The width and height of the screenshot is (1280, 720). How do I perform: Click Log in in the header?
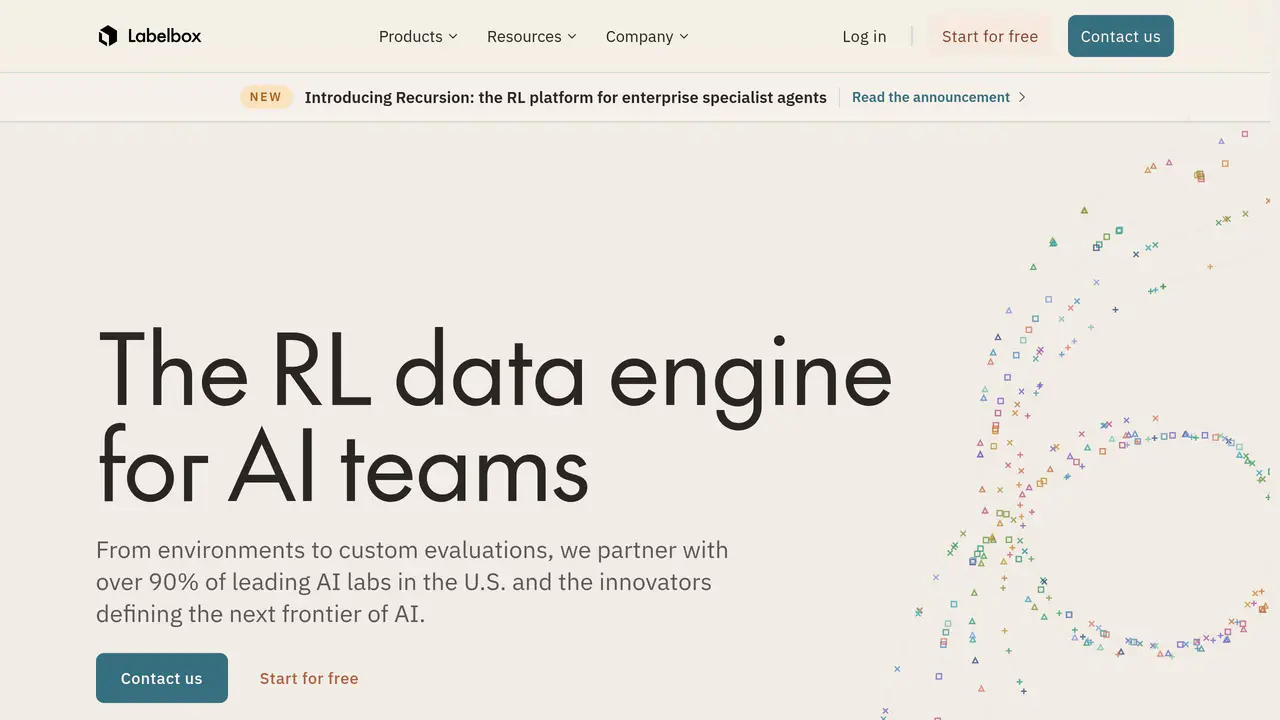864,36
